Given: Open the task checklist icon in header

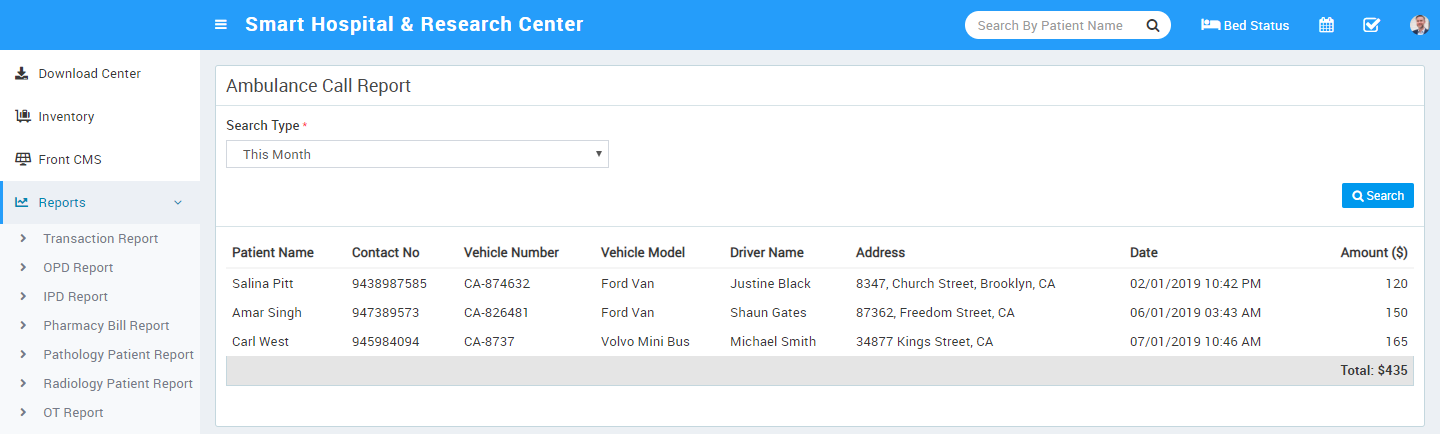Looking at the screenshot, I should point(1371,25).
